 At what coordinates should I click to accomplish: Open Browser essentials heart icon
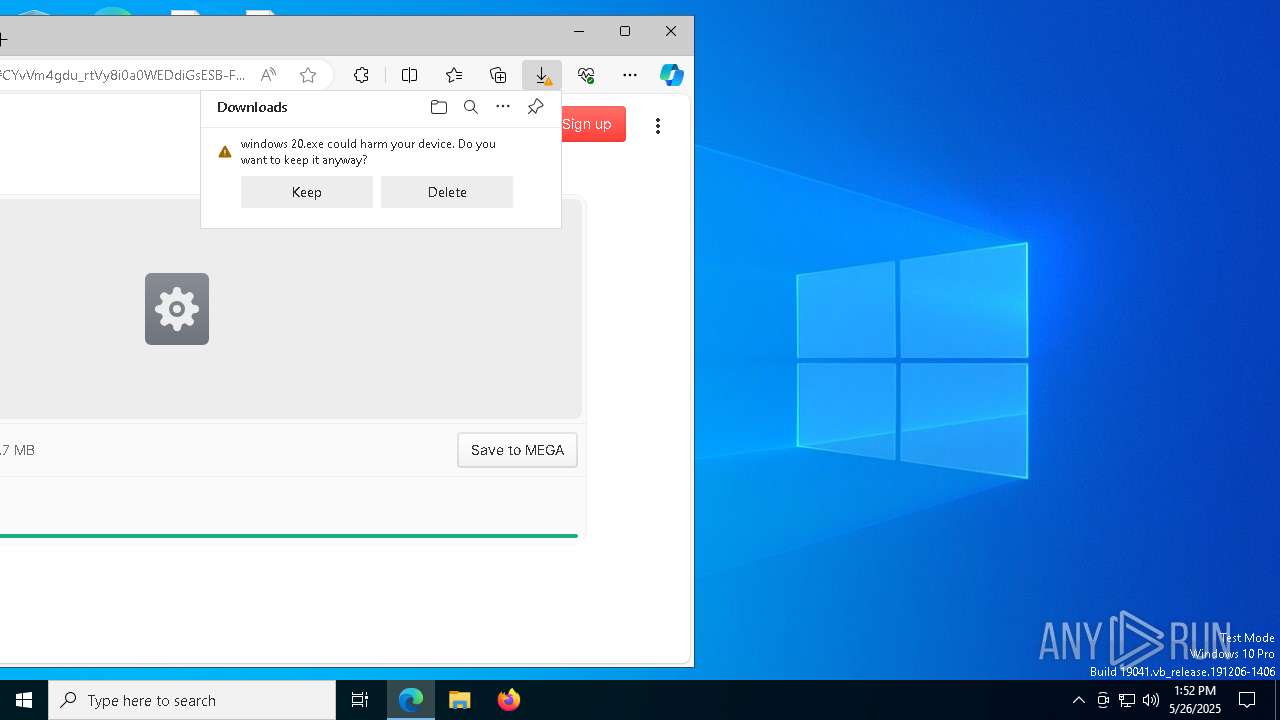click(x=586, y=75)
